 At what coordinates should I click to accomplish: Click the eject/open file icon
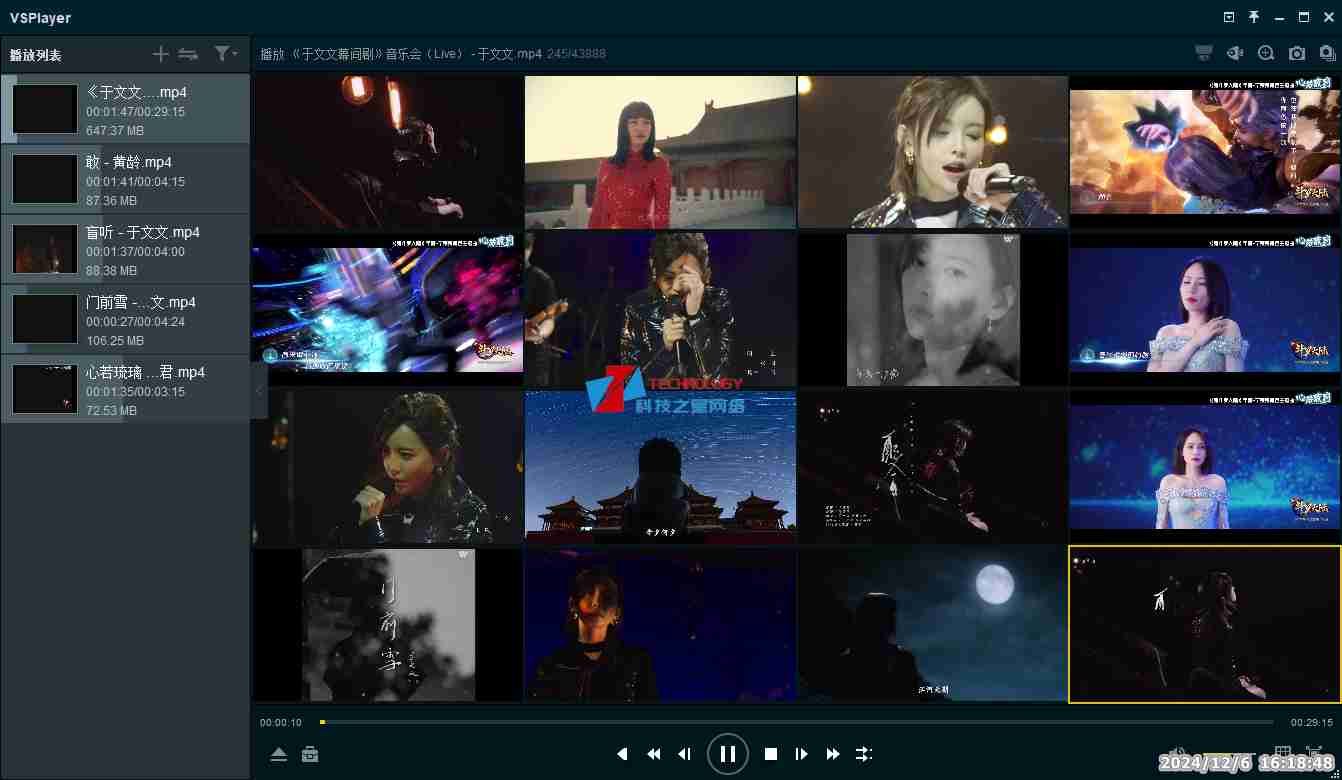(279, 754)
